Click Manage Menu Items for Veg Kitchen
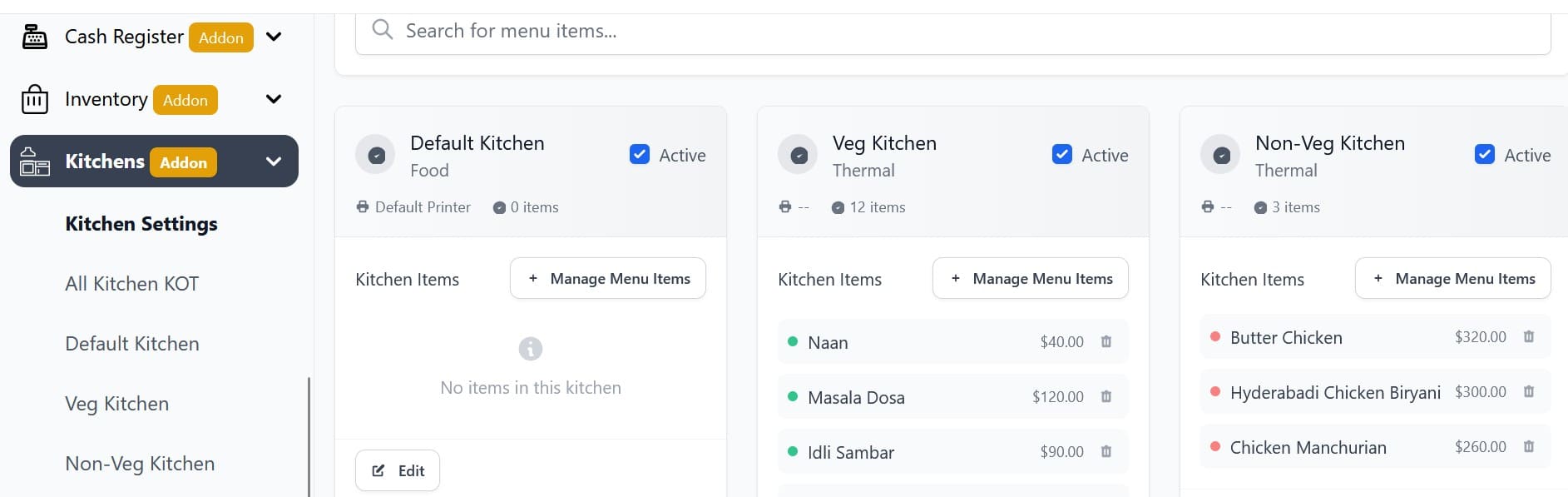The image size is (1568, 497). 1030,278
